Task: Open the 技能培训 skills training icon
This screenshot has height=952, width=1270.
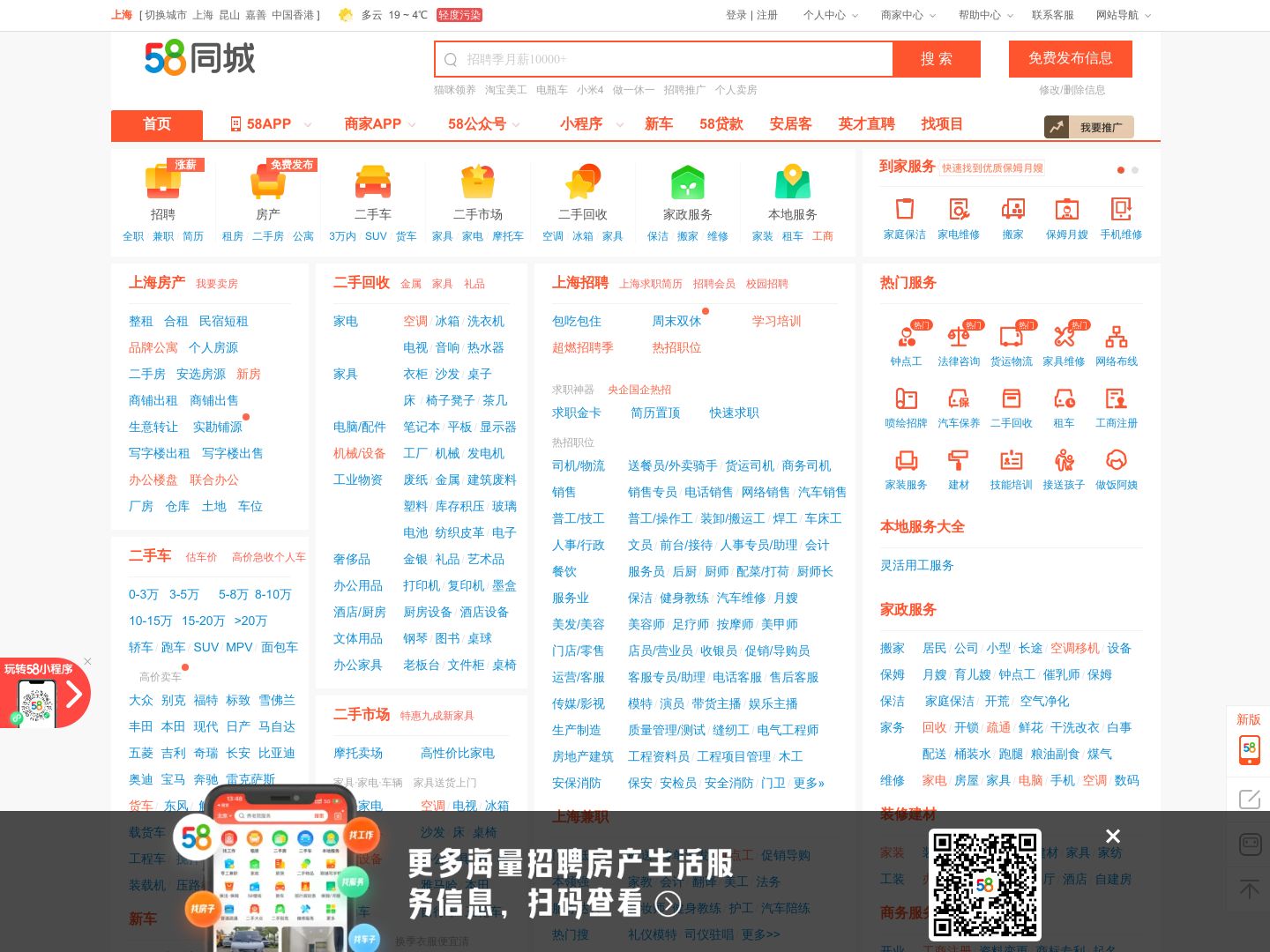Action: click(1012, 459)
